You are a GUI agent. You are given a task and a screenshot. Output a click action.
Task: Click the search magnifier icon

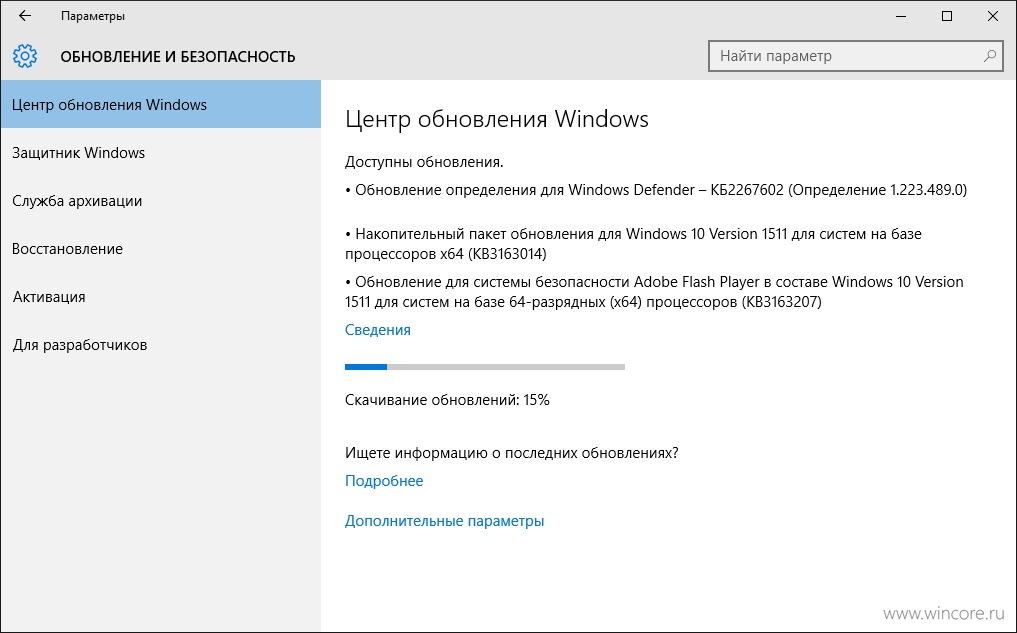pos(989,56)
